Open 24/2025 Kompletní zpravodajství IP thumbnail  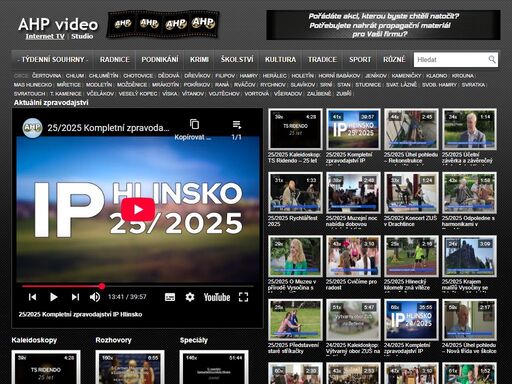tap(411, 320)
